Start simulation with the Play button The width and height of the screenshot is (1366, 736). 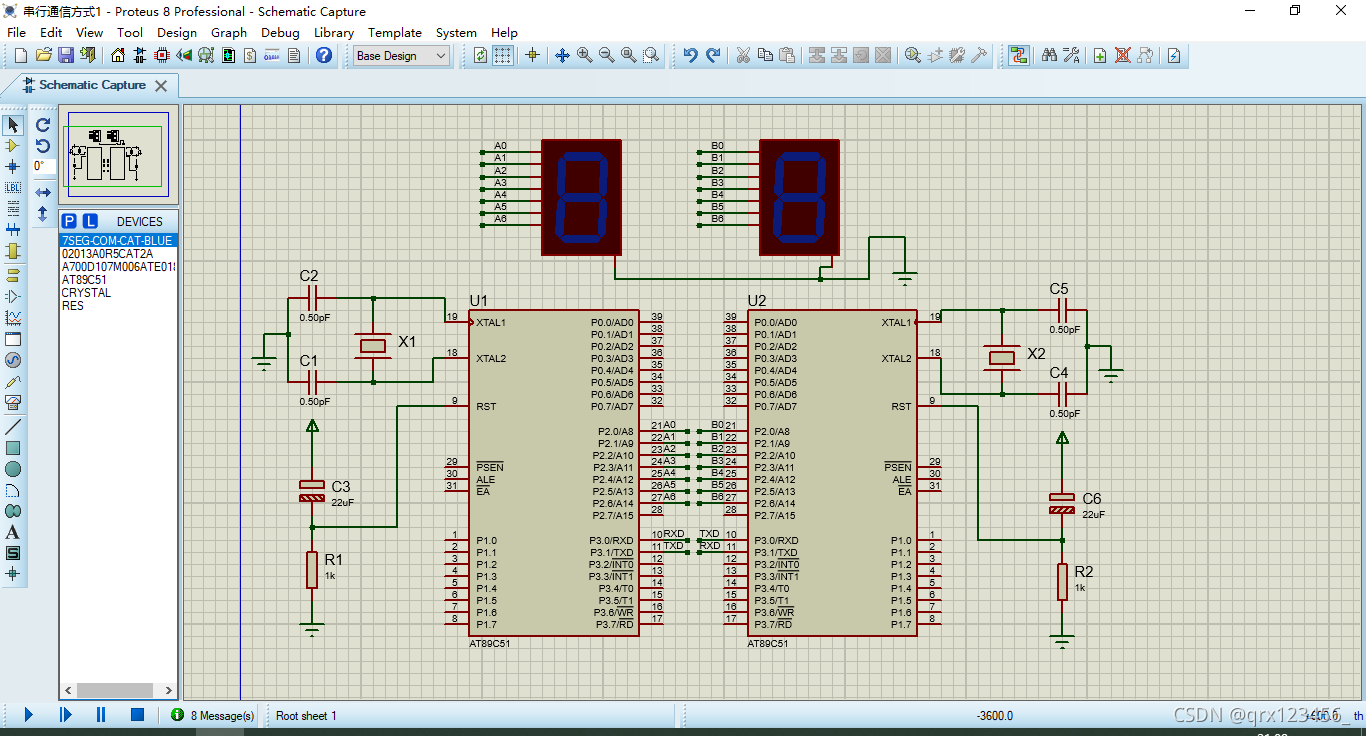click(x=28, y=715)
